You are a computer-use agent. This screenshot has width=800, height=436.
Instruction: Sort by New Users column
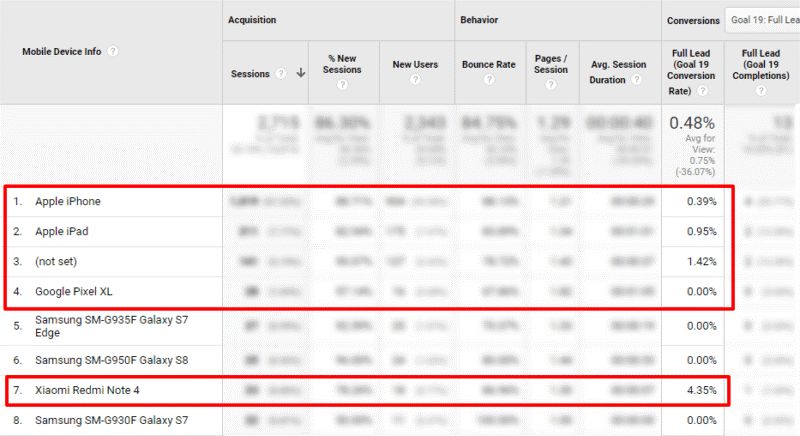[415, 64]
